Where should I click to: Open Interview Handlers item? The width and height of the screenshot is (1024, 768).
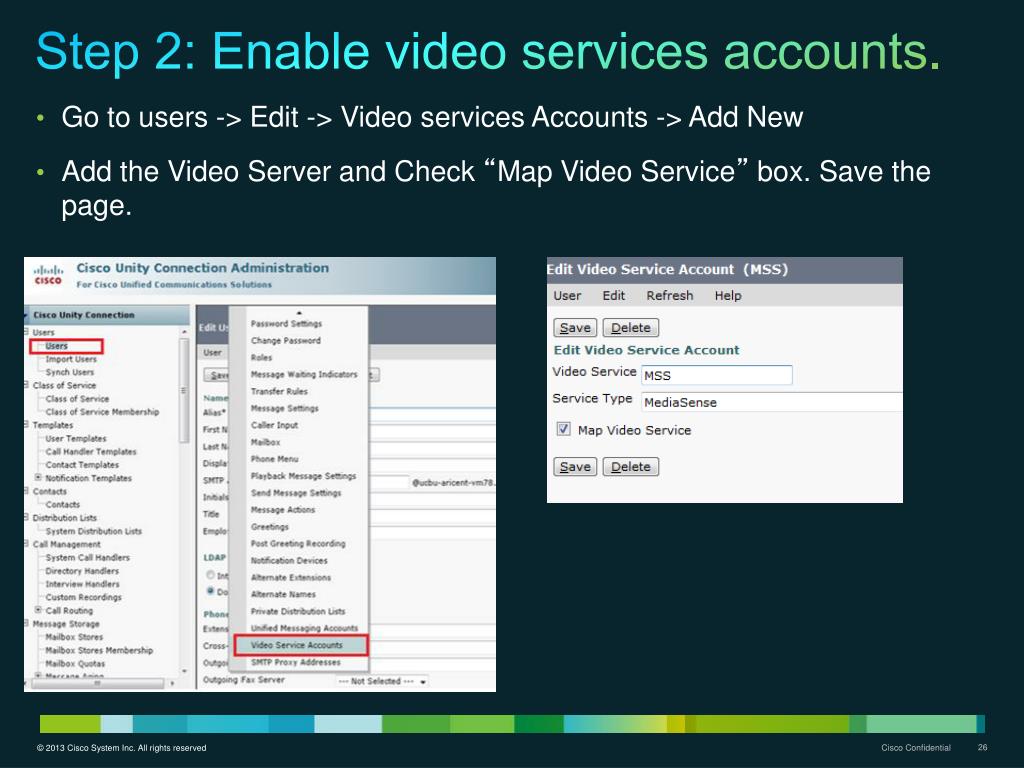coord(82,584)
